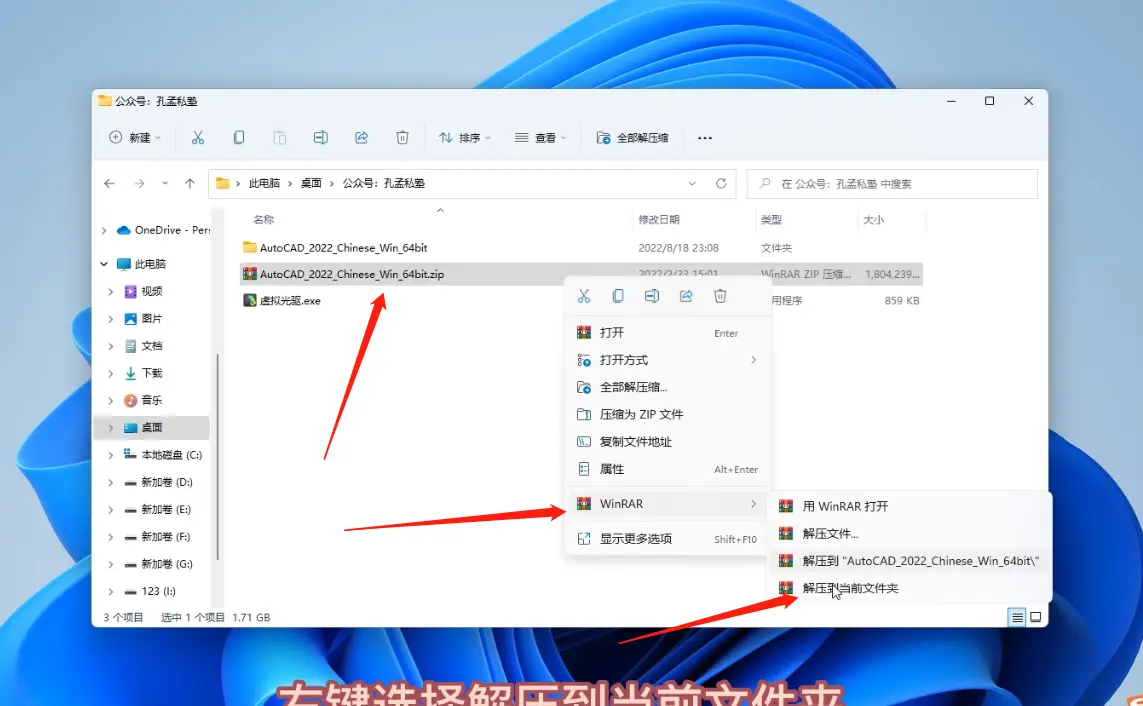This screenshot has height=706, width=1143.
Task: Click the Delete icon in the context menu
Action: 720,296
